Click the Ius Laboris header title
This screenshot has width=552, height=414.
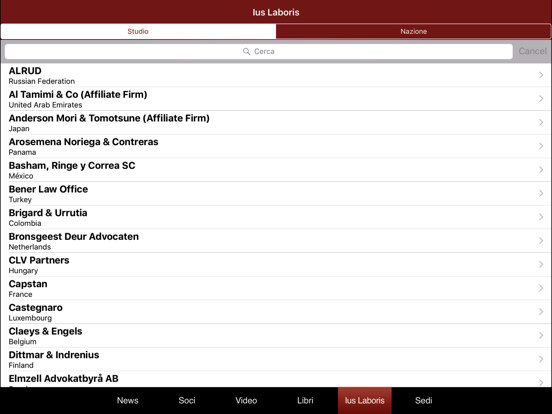[x=276, y=12]
